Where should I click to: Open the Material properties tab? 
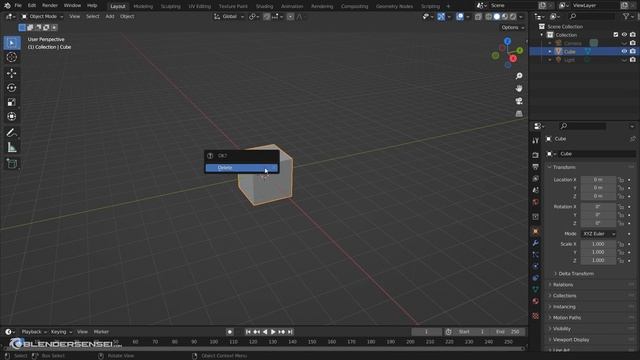click(536, 301)
